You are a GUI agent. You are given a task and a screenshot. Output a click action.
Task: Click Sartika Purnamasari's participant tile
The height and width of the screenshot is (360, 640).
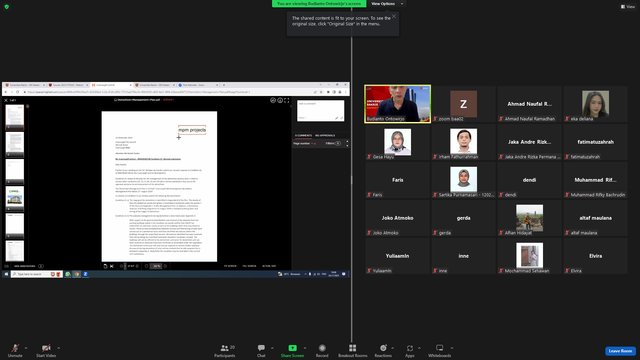(x=463, y=180)
